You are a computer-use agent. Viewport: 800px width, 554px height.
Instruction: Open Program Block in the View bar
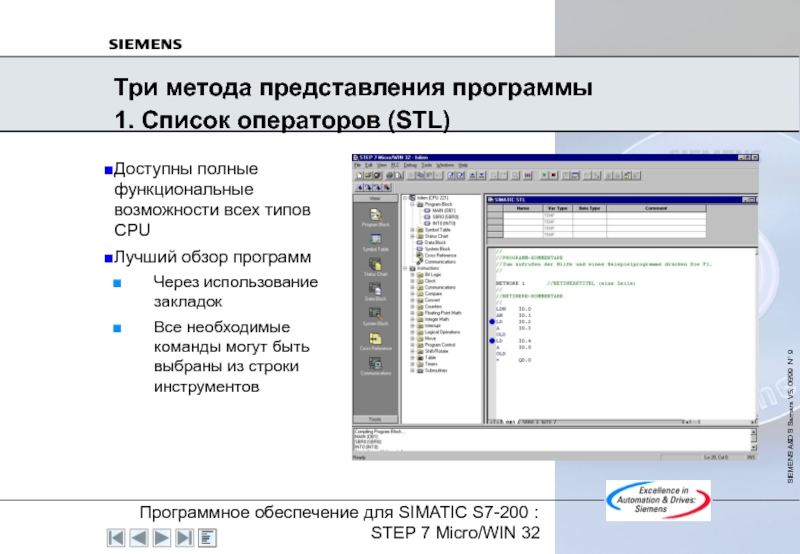coord(374,216)
